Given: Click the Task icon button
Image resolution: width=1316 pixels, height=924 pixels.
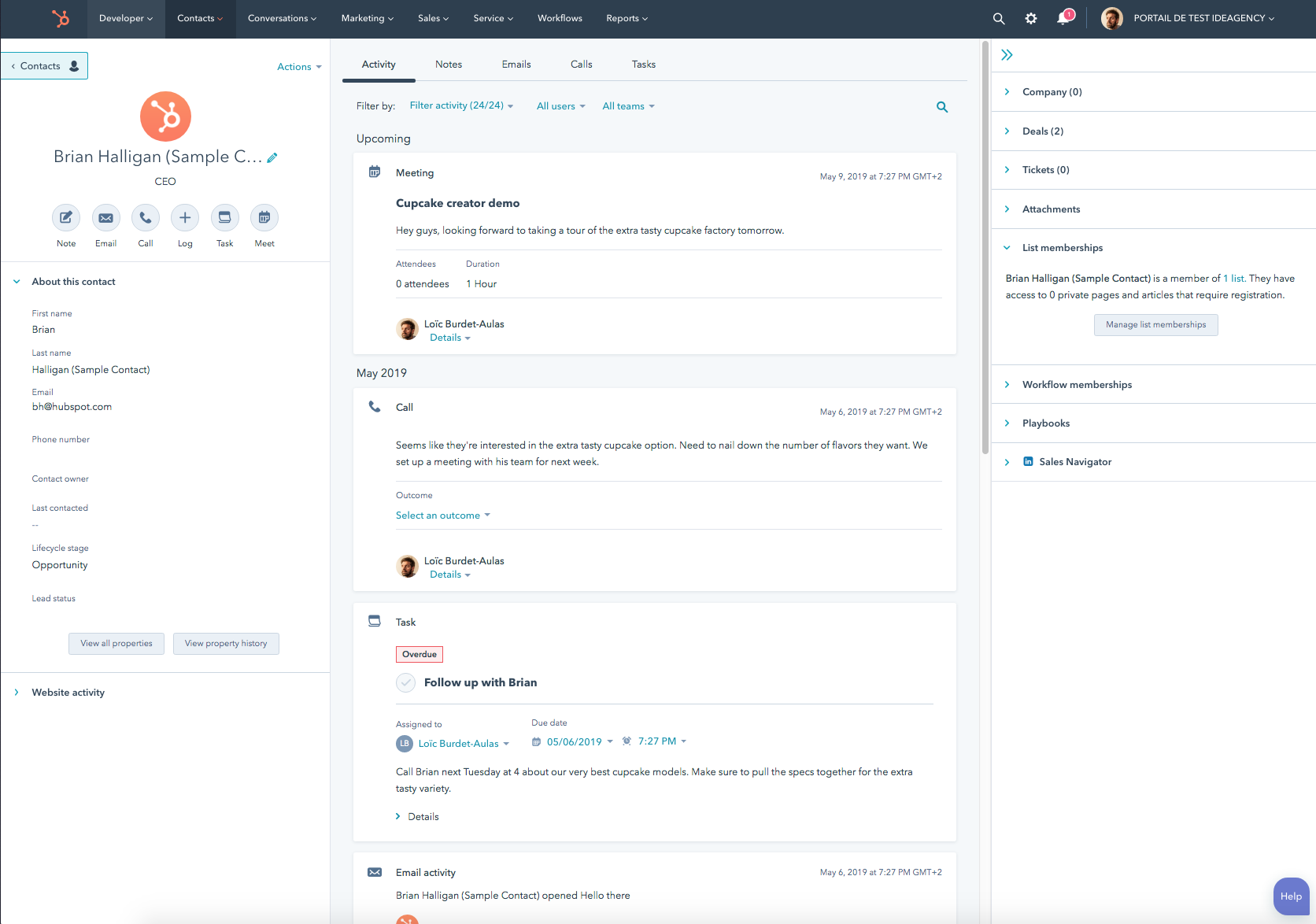Looking at the screenshot, I should click(225, 218).
